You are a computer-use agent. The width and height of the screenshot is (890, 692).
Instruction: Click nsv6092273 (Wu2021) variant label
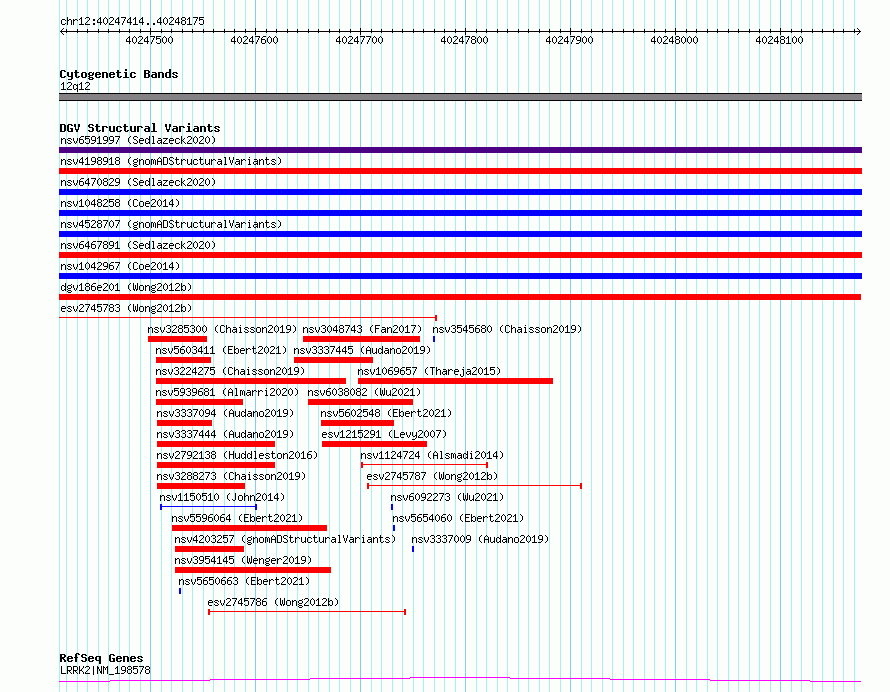(x=447, y=497)
